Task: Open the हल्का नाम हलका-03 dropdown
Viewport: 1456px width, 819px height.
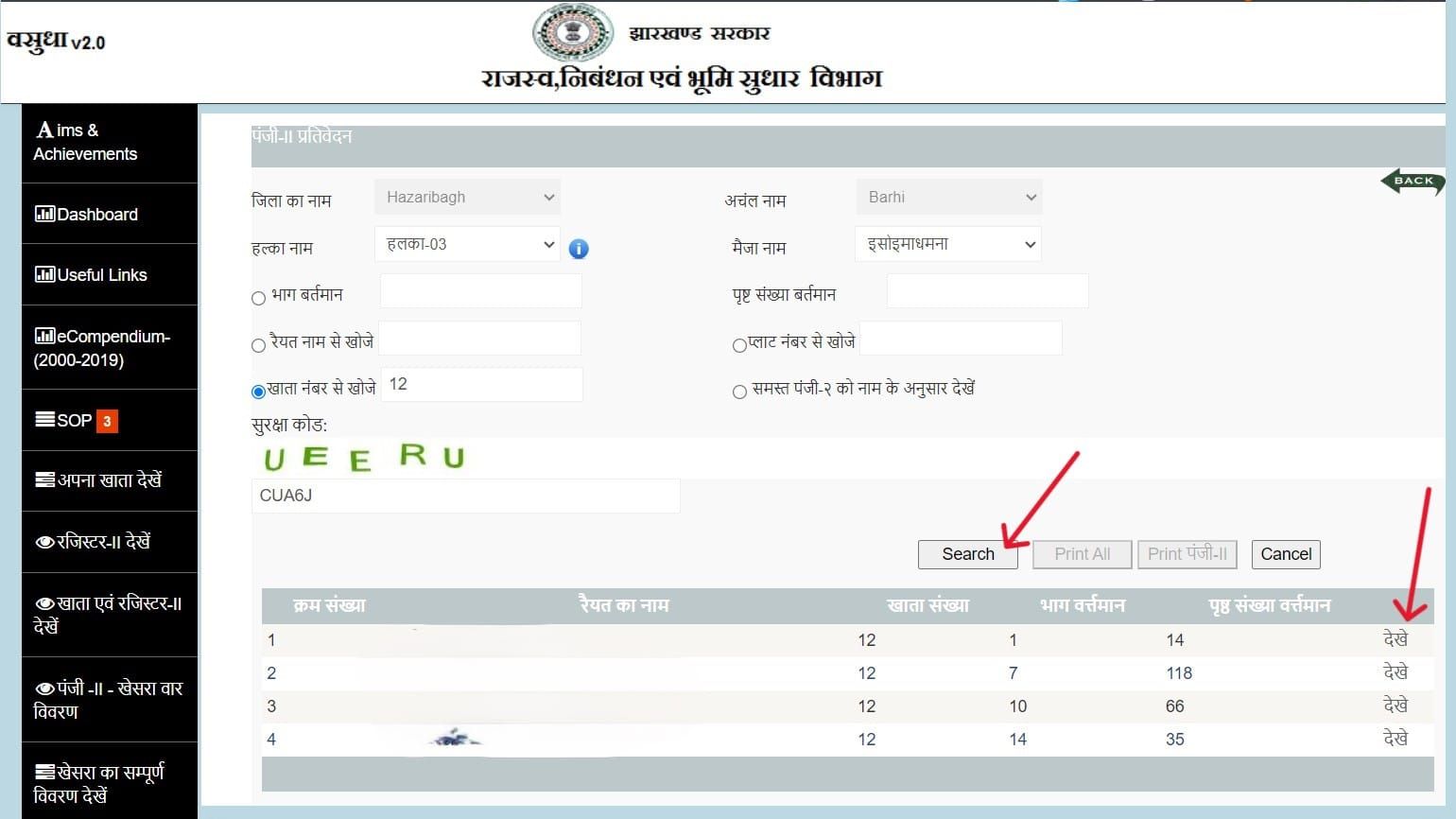Action: [467, 244]
